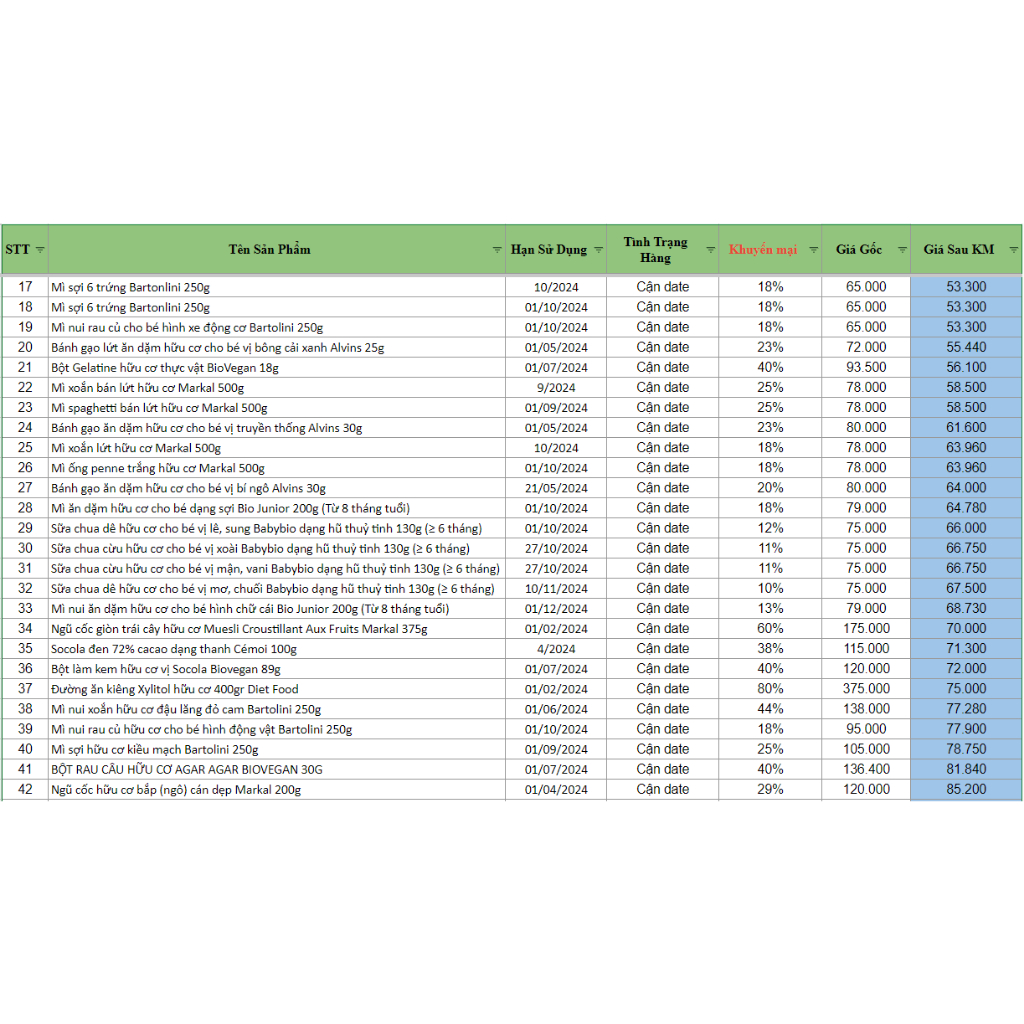Screen dimensions: 1024x1024
Task: Click discounted price 77.280
Action: [x=966, y=709]
